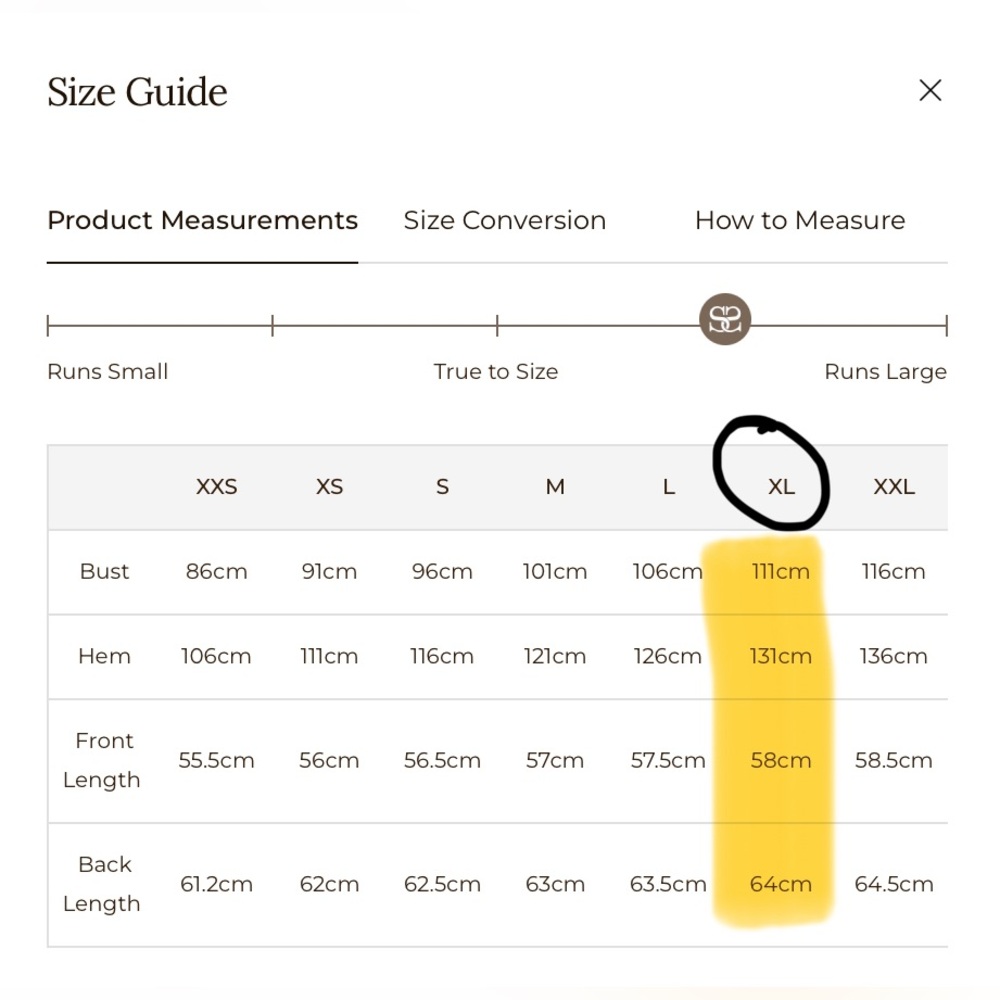The height and width of the screenshot is (1000, 1000).
Task: Switch to the Size Conversion tab
Action: [x=504, y=220]
